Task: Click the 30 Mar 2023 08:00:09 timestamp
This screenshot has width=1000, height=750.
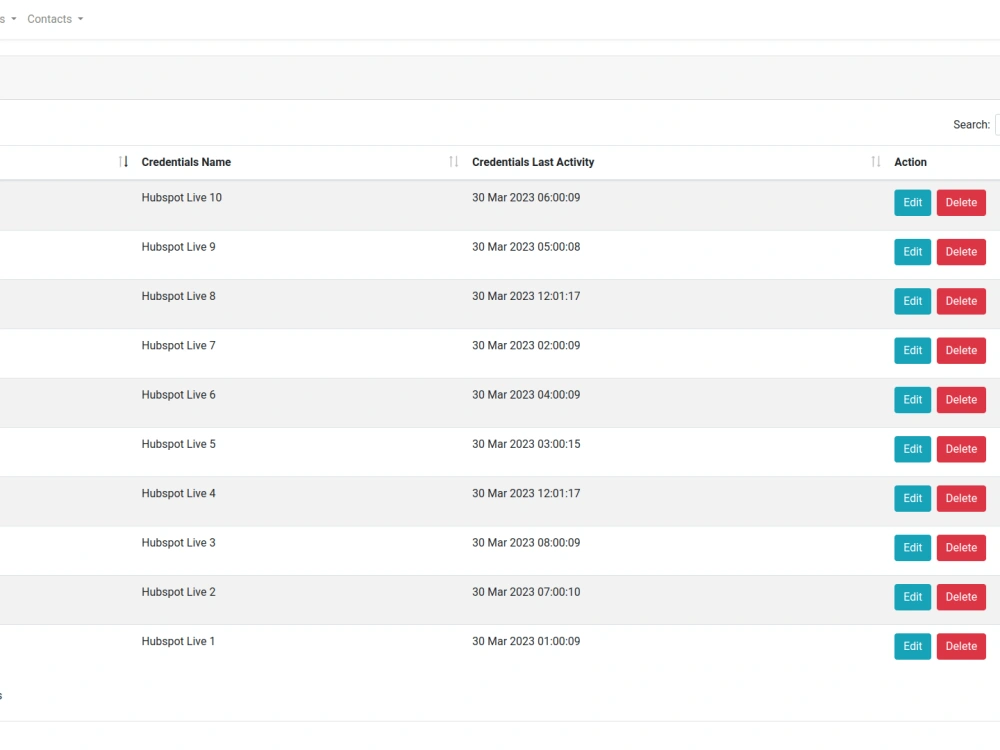Action: (x=526, y=543)
